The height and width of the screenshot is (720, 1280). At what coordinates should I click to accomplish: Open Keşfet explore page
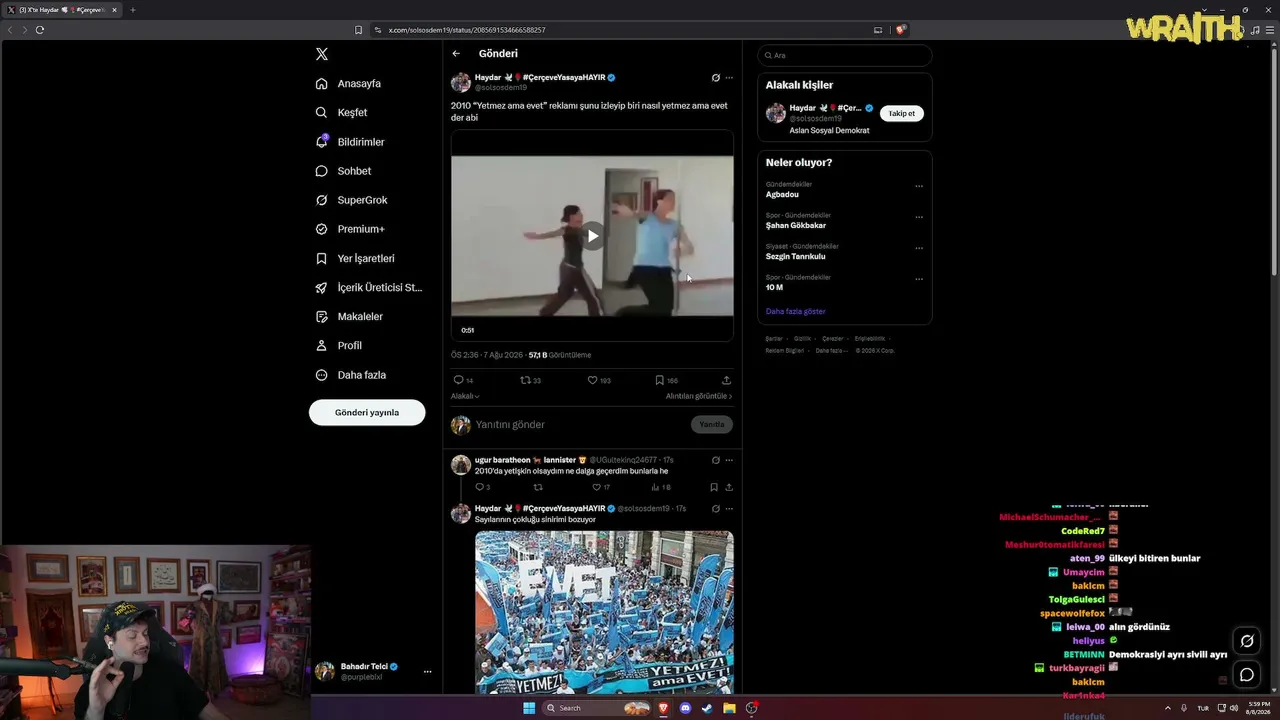pyautogui.click(x=341, y=113)
